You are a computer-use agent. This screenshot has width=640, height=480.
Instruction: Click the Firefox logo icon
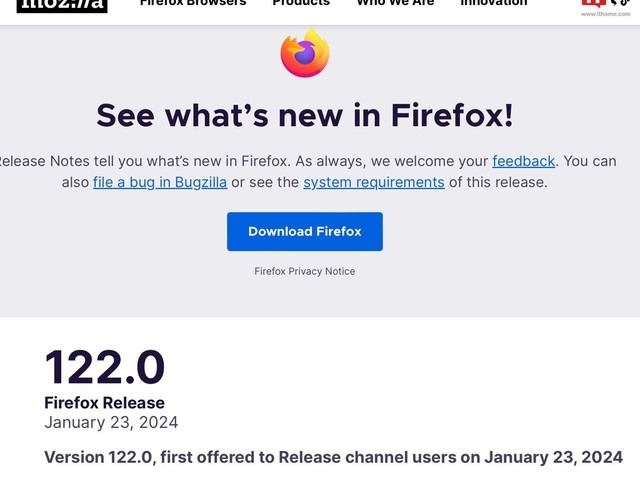305,53
